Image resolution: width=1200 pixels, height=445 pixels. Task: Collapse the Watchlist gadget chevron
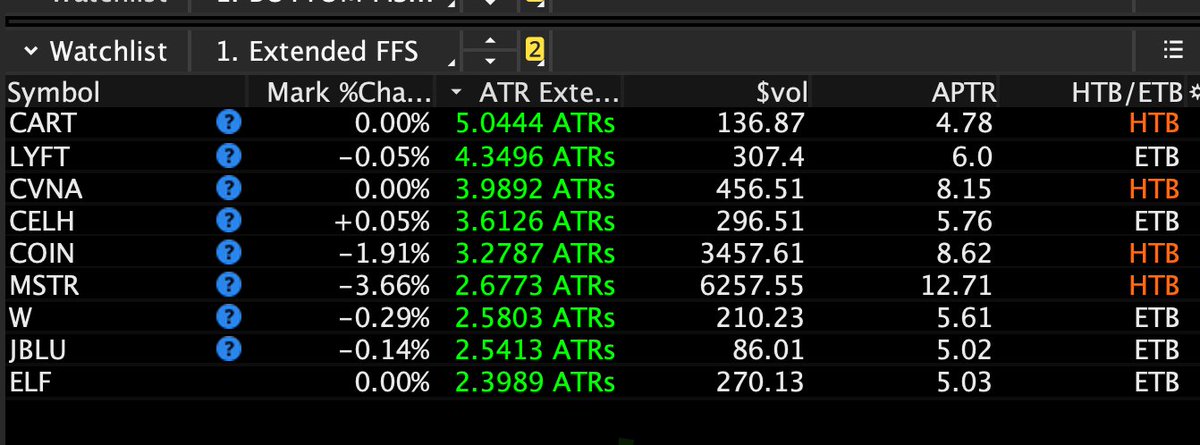click(31, 50)
